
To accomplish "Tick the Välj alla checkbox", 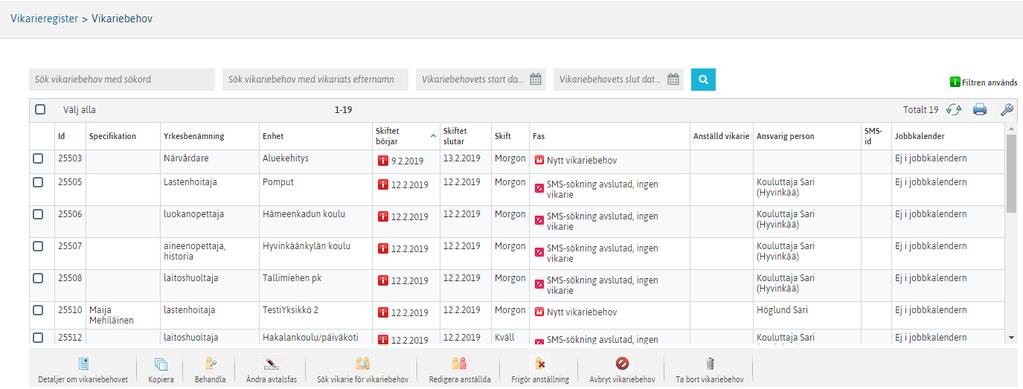I will [x=40, y=110].
